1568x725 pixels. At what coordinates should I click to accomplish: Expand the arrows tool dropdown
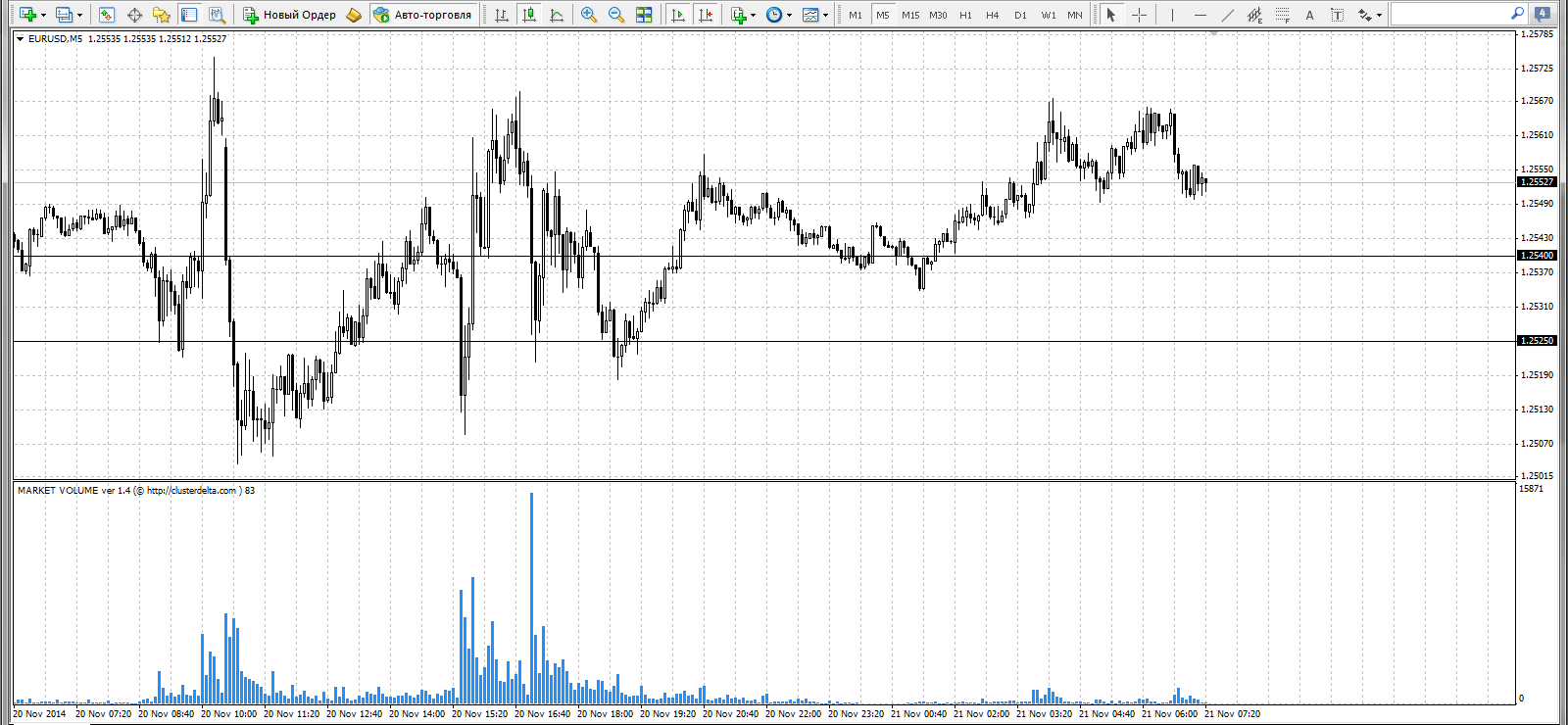click(x=1379, y=15)
